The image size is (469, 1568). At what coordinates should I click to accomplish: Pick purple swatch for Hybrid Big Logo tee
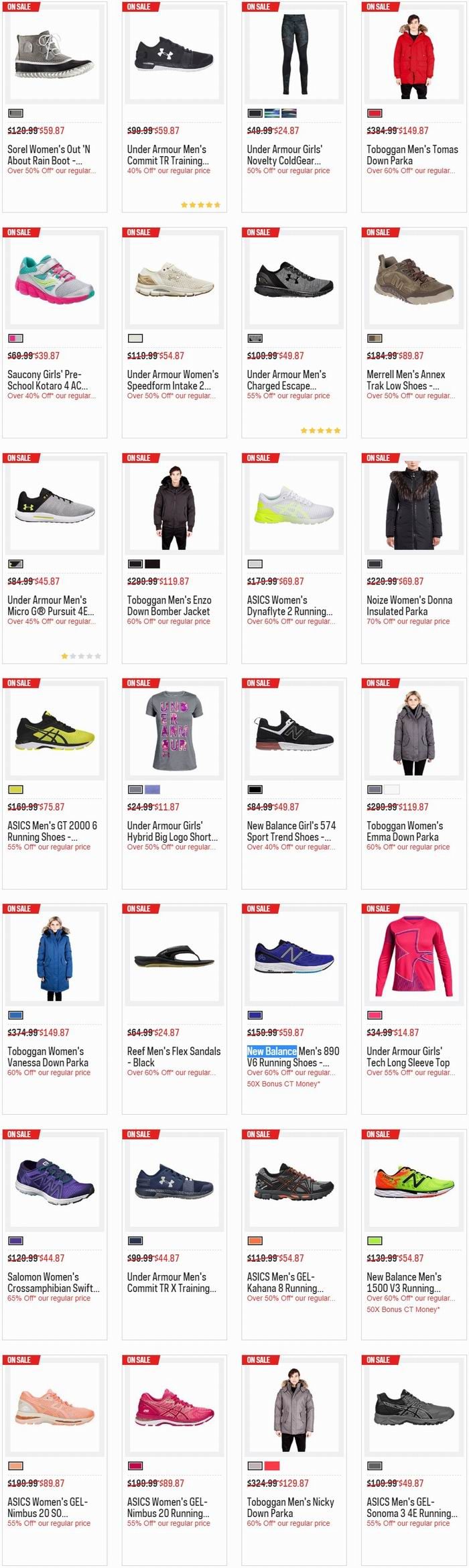coord(152,790)
